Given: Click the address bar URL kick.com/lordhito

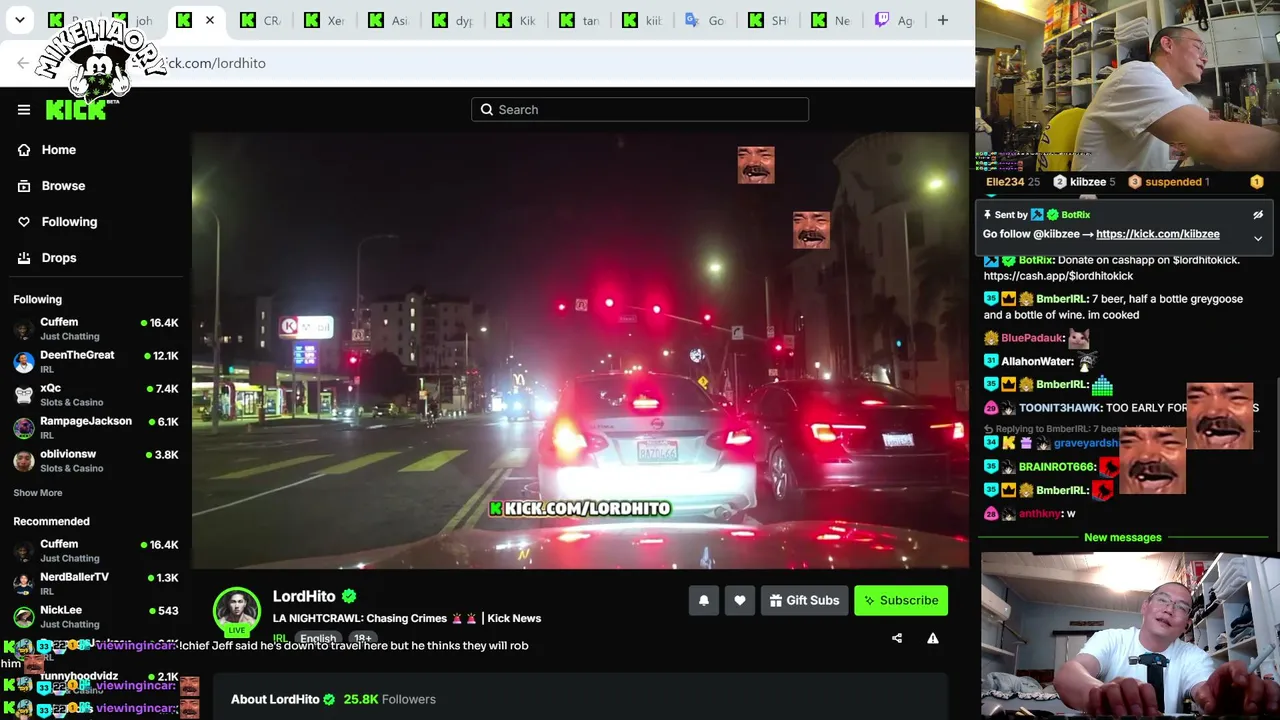Looking at the screenshot, I should tap(213, 63).
